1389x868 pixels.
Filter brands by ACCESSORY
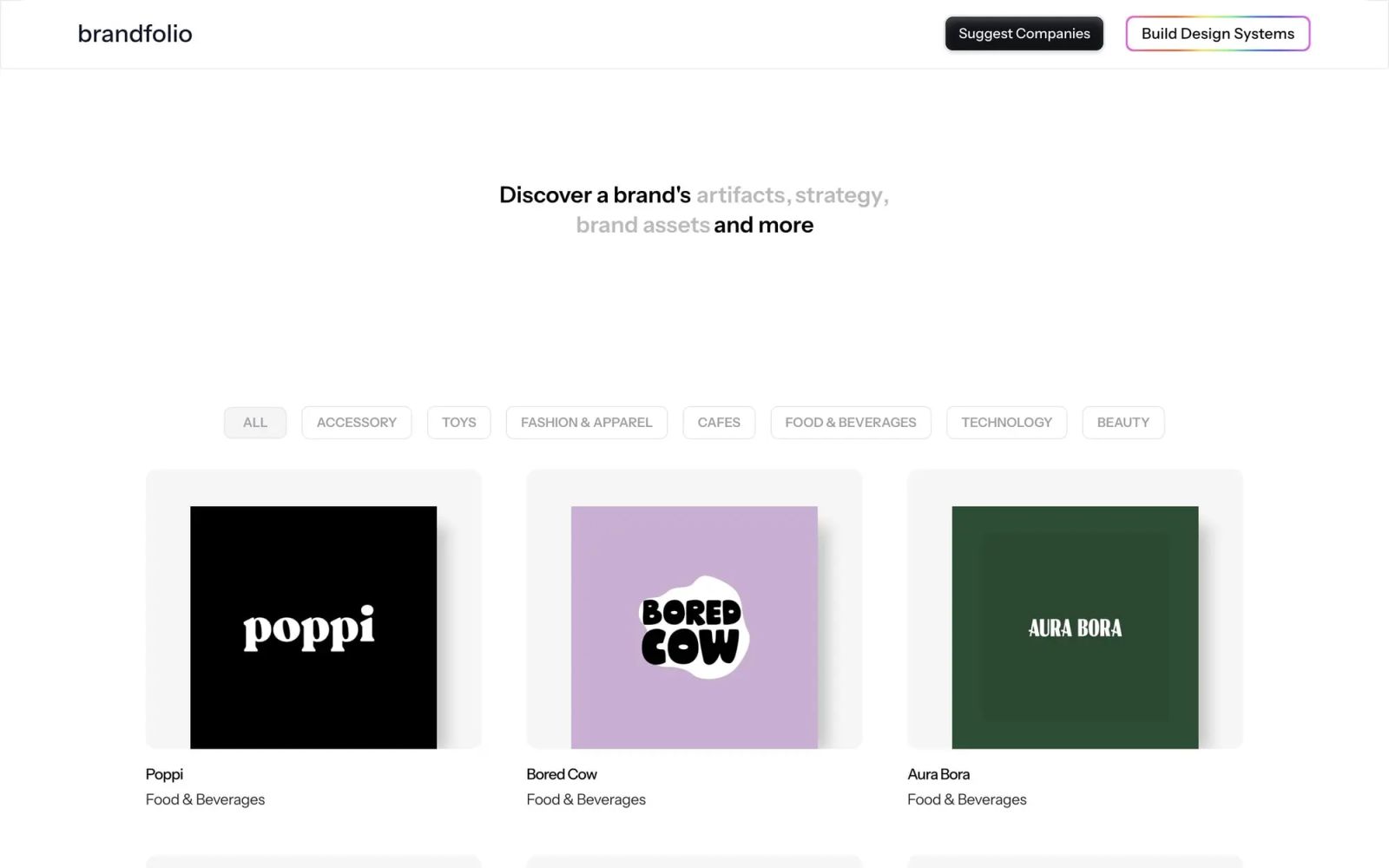pos(357,423)
